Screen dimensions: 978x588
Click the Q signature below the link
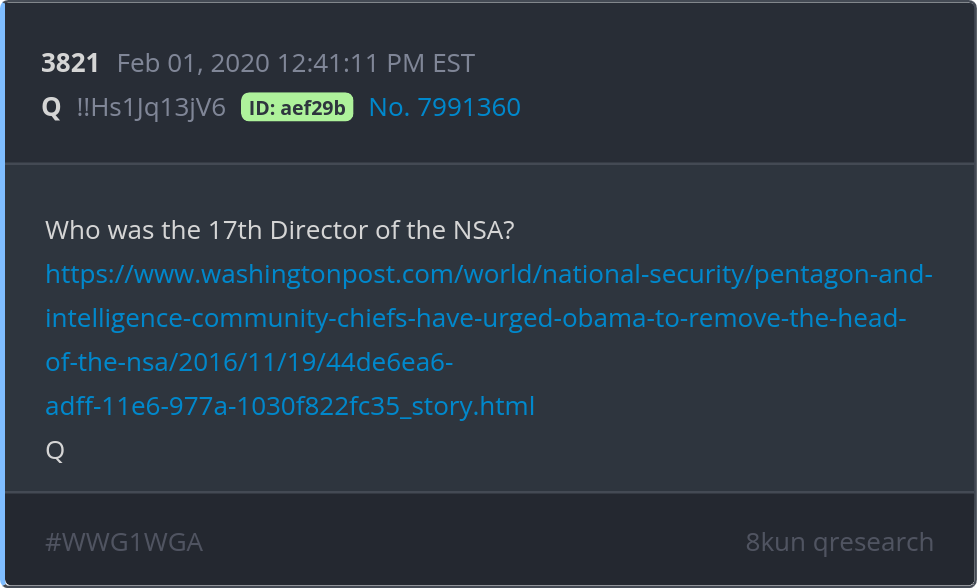55,451
